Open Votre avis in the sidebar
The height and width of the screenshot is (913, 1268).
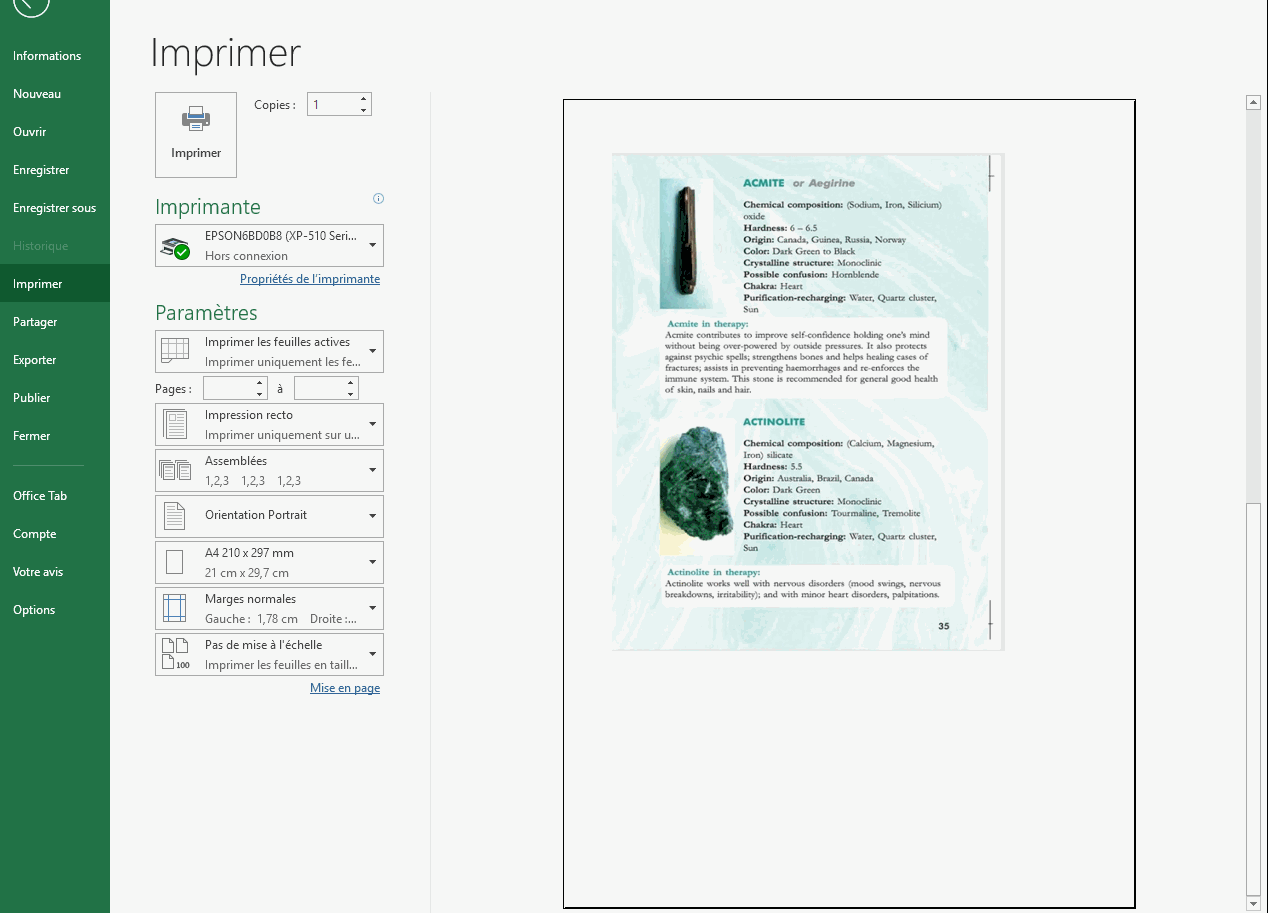[55, 572]
